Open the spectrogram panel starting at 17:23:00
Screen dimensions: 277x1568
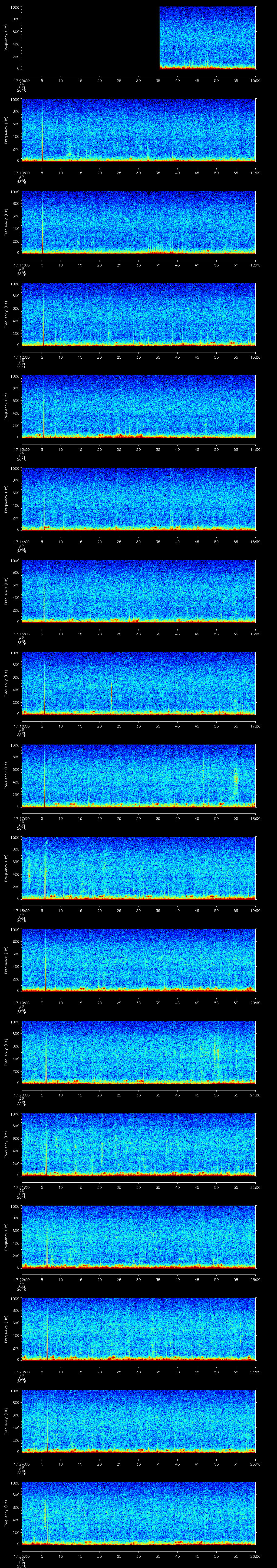[x=139, y=1329]
